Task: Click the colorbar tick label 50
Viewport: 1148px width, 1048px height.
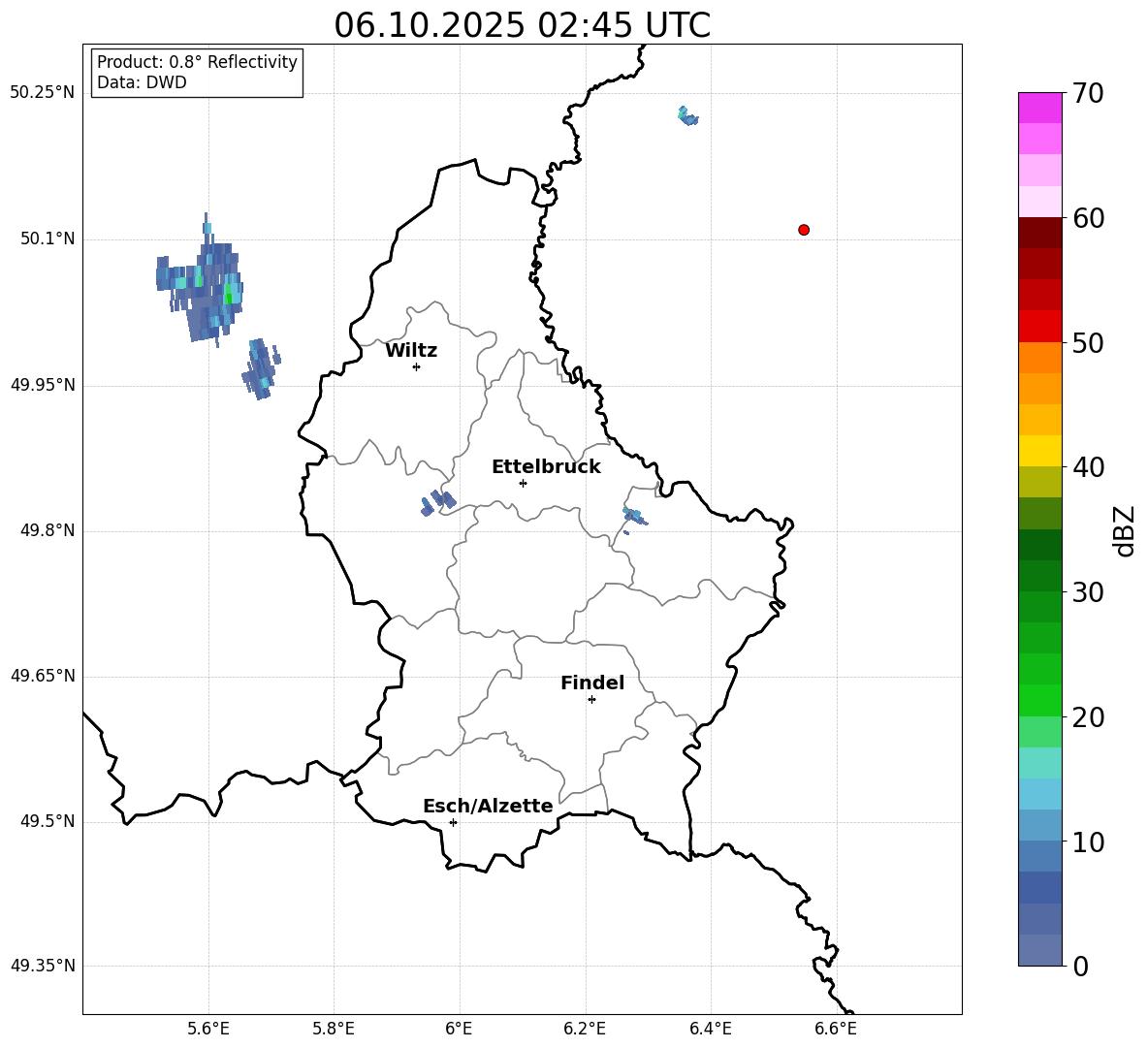Action: tap(1088, 342)
